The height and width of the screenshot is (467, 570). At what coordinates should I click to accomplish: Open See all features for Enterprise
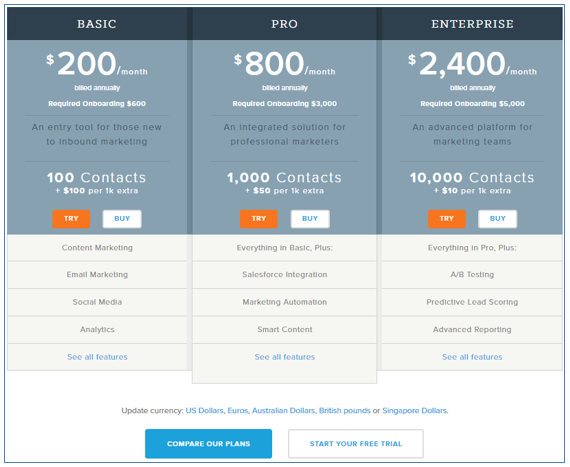472,357
